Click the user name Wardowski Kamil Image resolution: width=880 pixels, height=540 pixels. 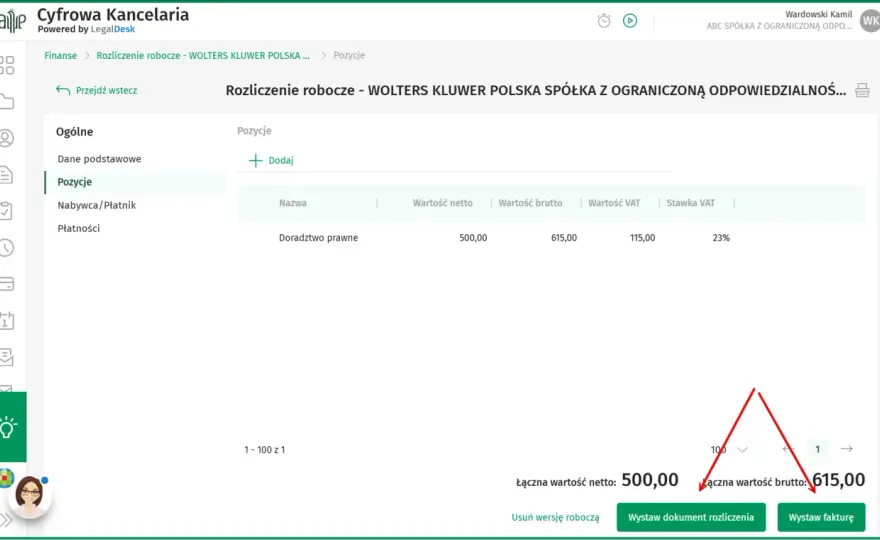(818, 15)
